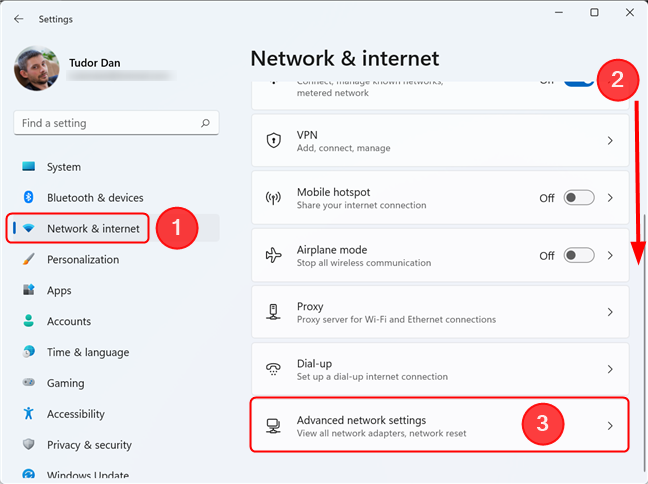Click the System monitor icon
This screenshot has width=648, height=484.
tap(29, 167)
